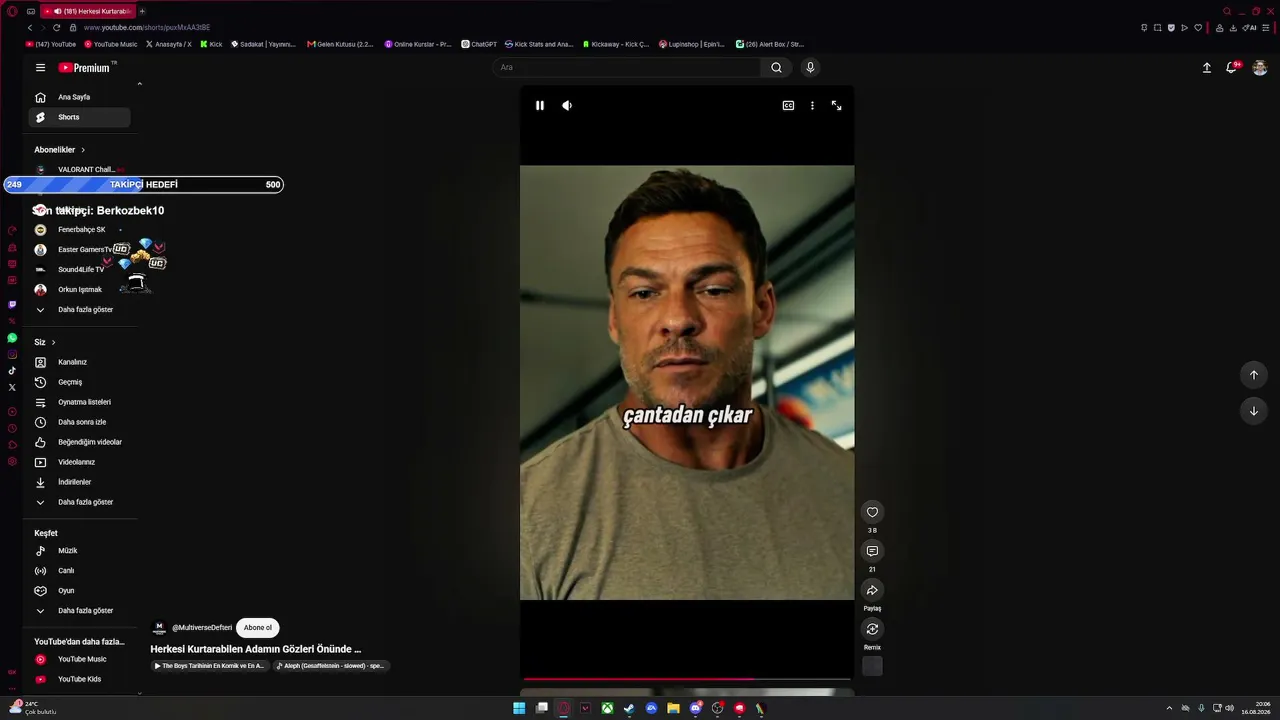Open Kanalınız in the sidebar
1280x720 pixels.
80,362
